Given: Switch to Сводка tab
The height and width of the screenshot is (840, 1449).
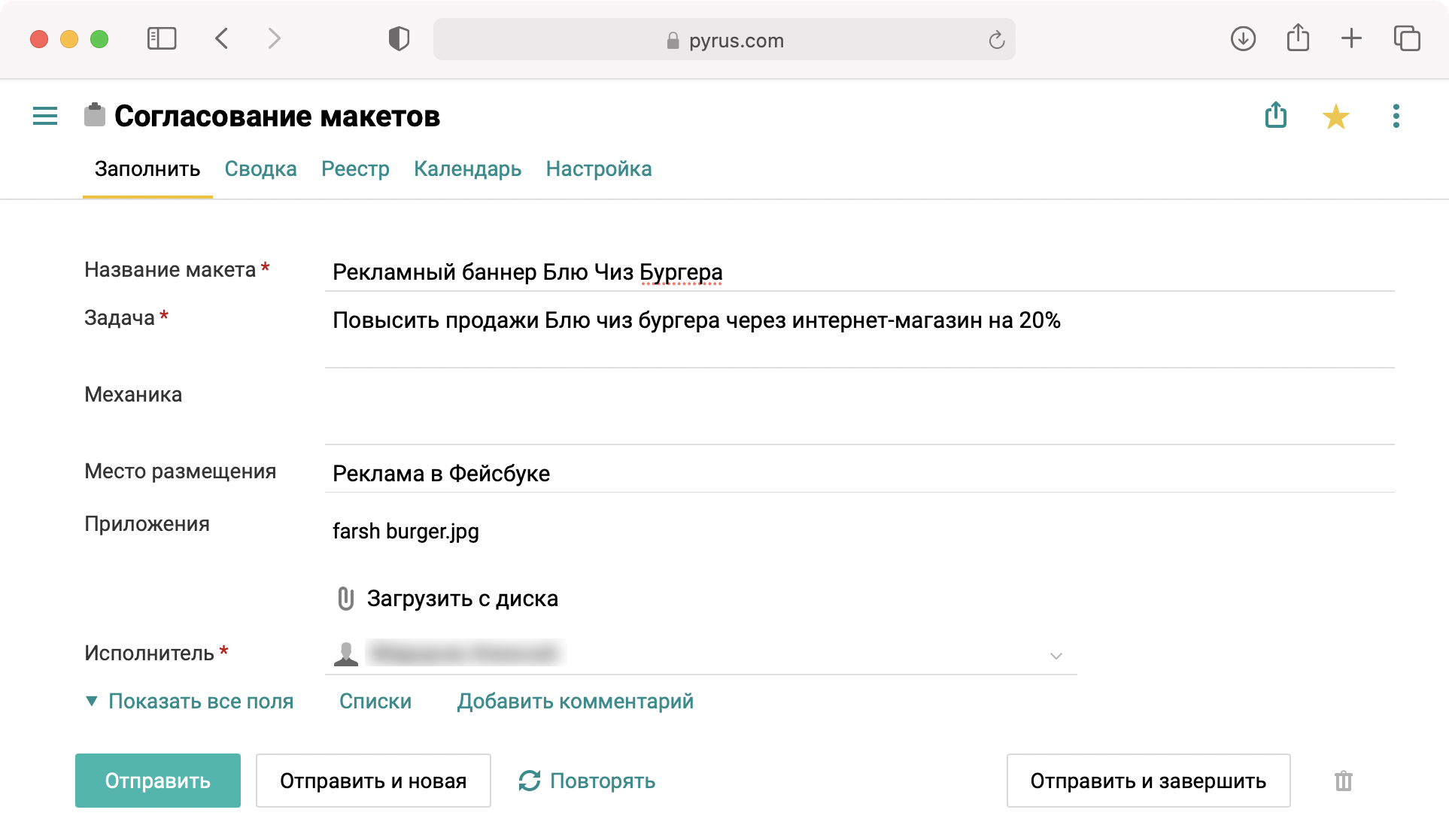Looking at the screenshot, I should [261, 169].
